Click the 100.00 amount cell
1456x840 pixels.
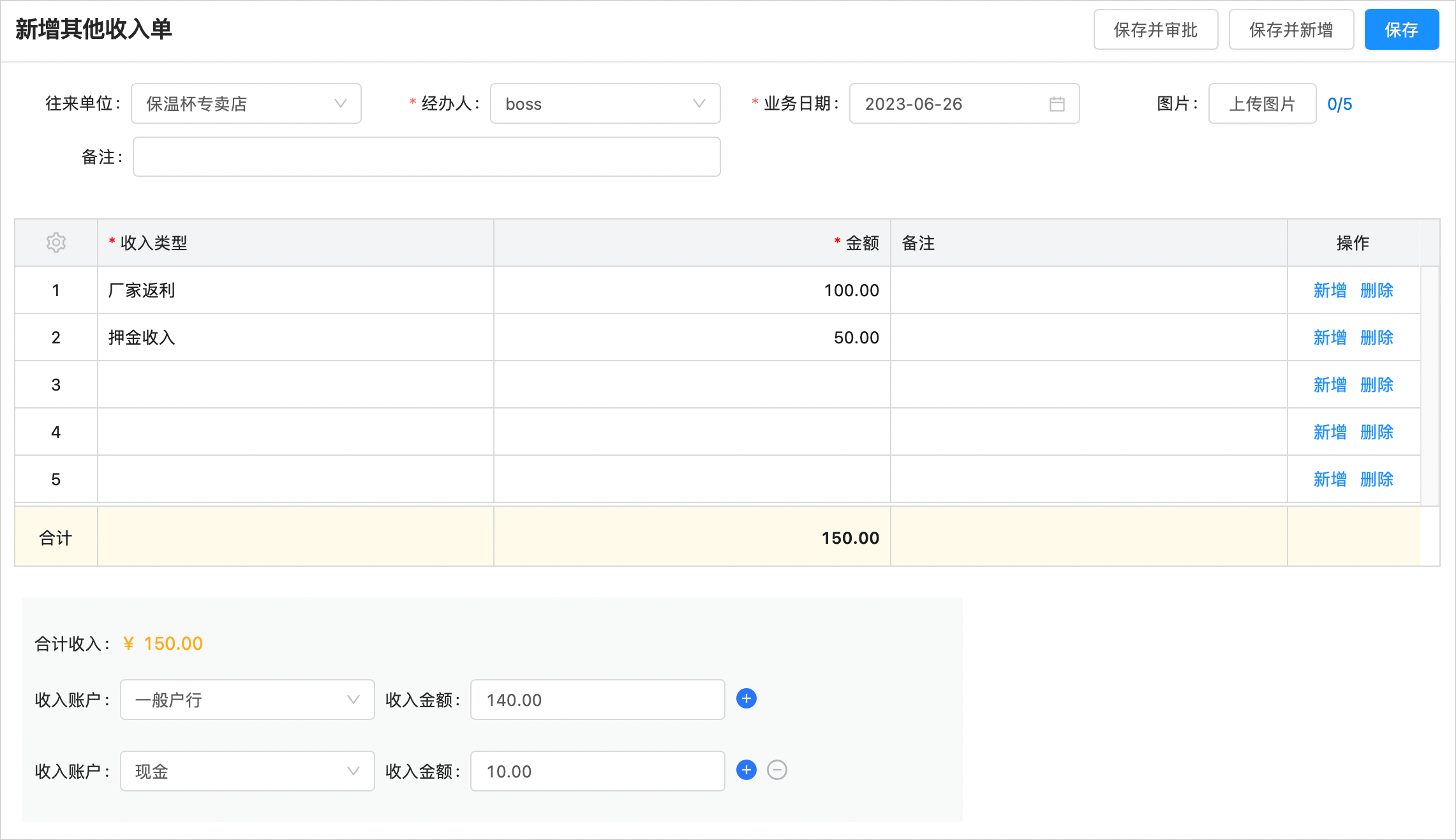[x=692, y=290]
